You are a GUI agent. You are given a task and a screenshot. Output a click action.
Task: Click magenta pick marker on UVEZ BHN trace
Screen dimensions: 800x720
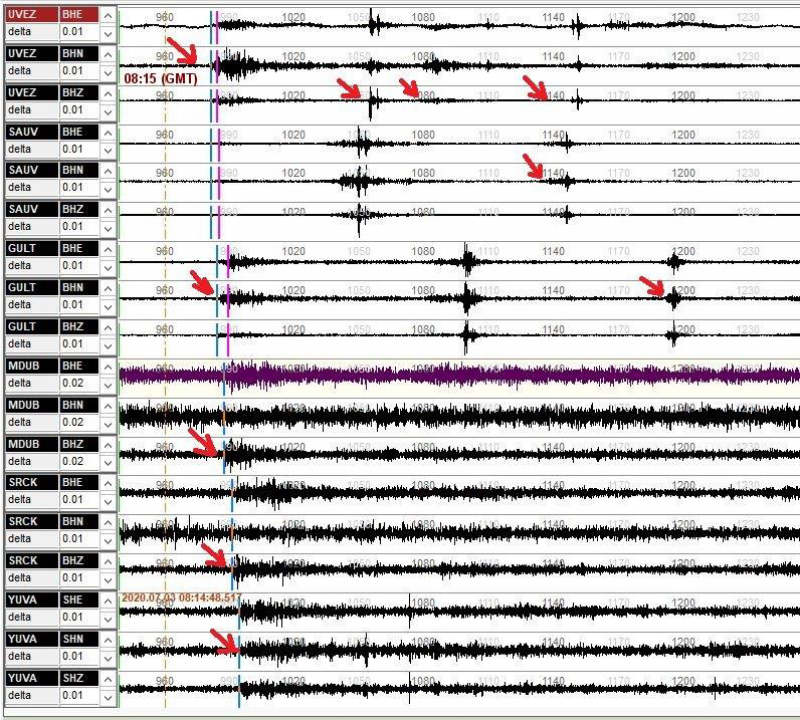point(217,65)
